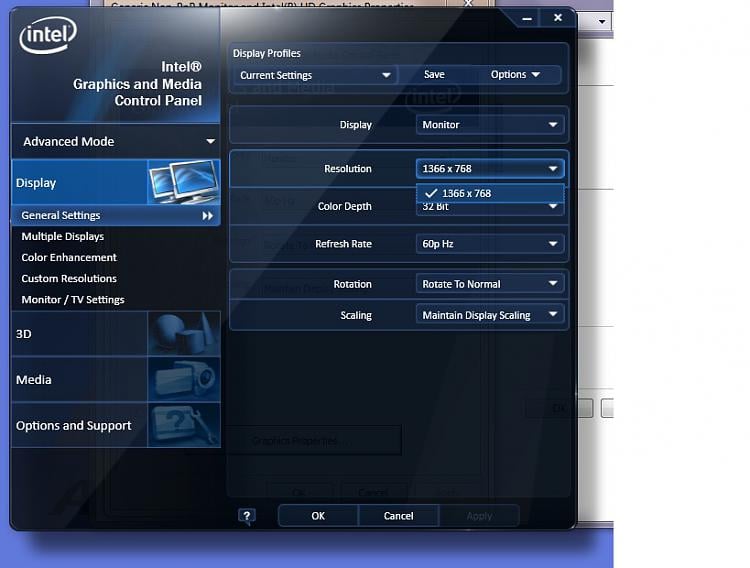Click the Resolution label
Screen dimensions: 750x568
pos(348,169)
